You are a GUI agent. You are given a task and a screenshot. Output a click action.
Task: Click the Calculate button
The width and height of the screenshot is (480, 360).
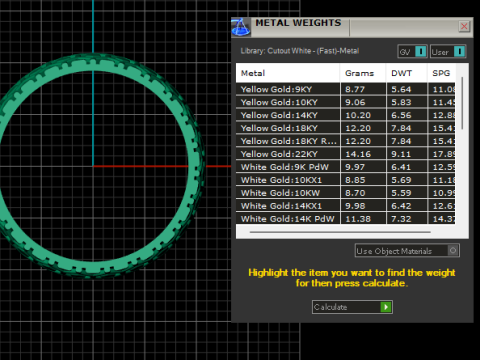[352, 307]
